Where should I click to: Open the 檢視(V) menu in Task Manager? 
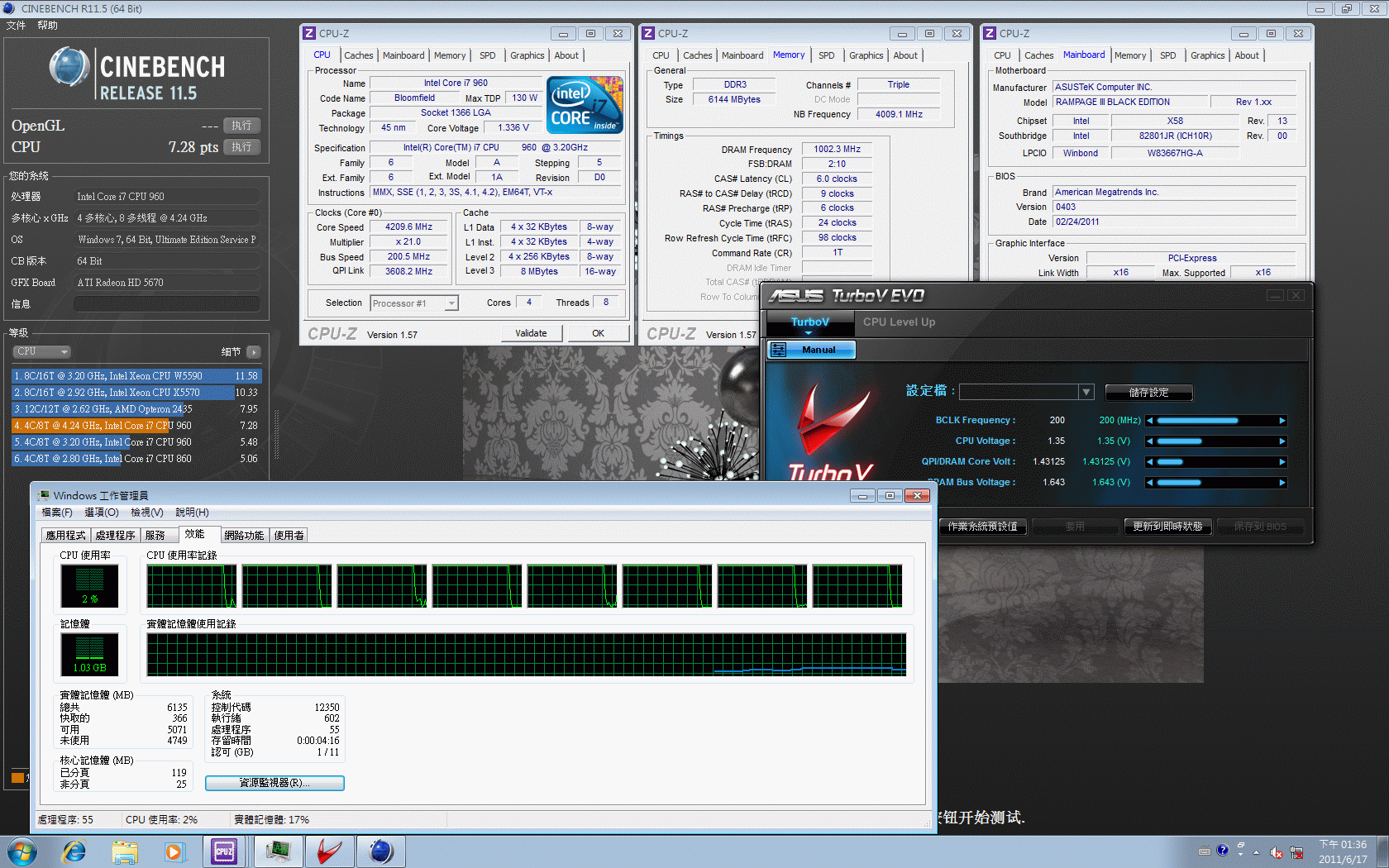point(147,513)
